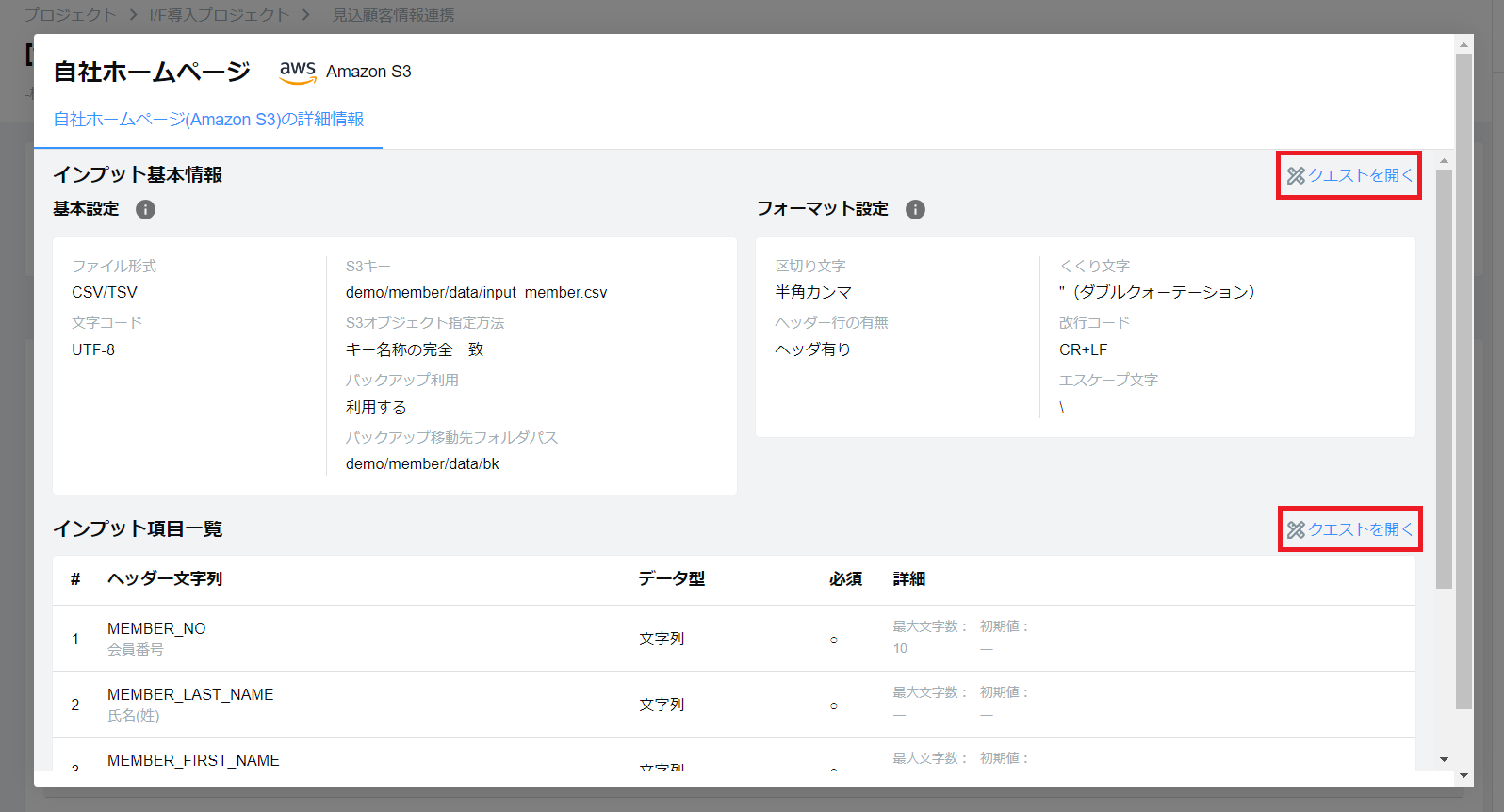The image size is (1504, 812).
Task: Click the データ型 column header
Action: tap(671, 578)
